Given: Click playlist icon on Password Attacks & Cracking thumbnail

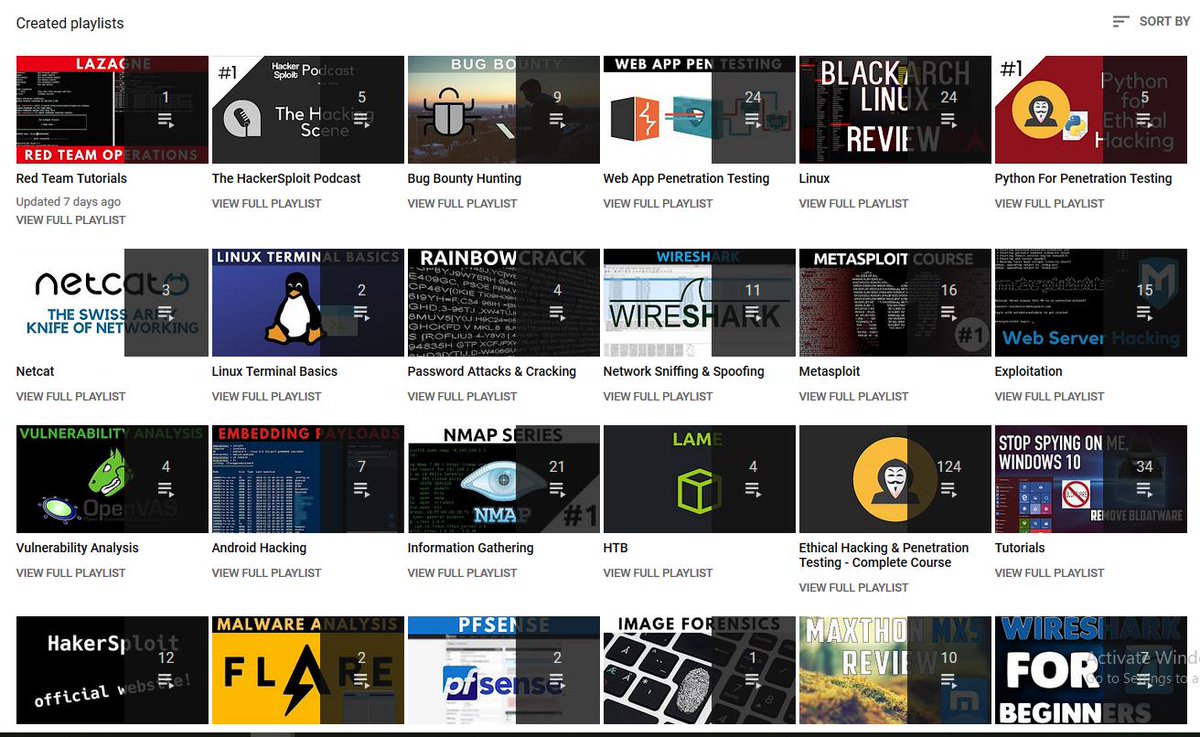Looking at the screenshot, I should 557,313.
